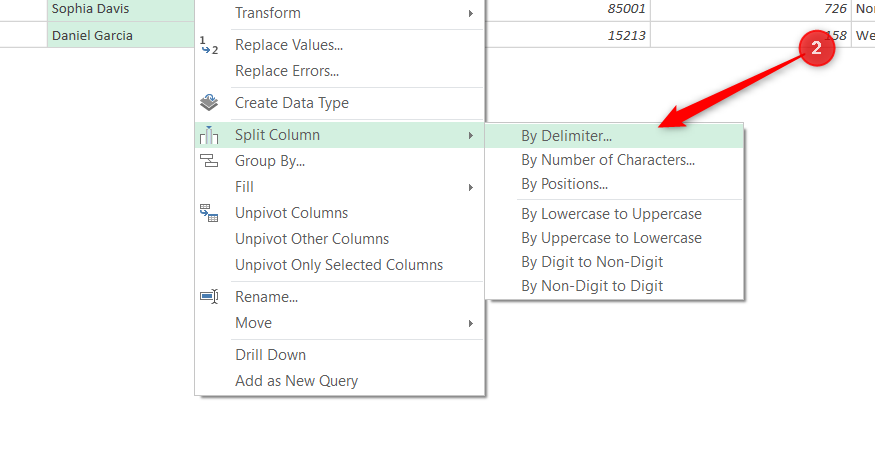Expand the Split Column submenu arrow

point(471,135)
